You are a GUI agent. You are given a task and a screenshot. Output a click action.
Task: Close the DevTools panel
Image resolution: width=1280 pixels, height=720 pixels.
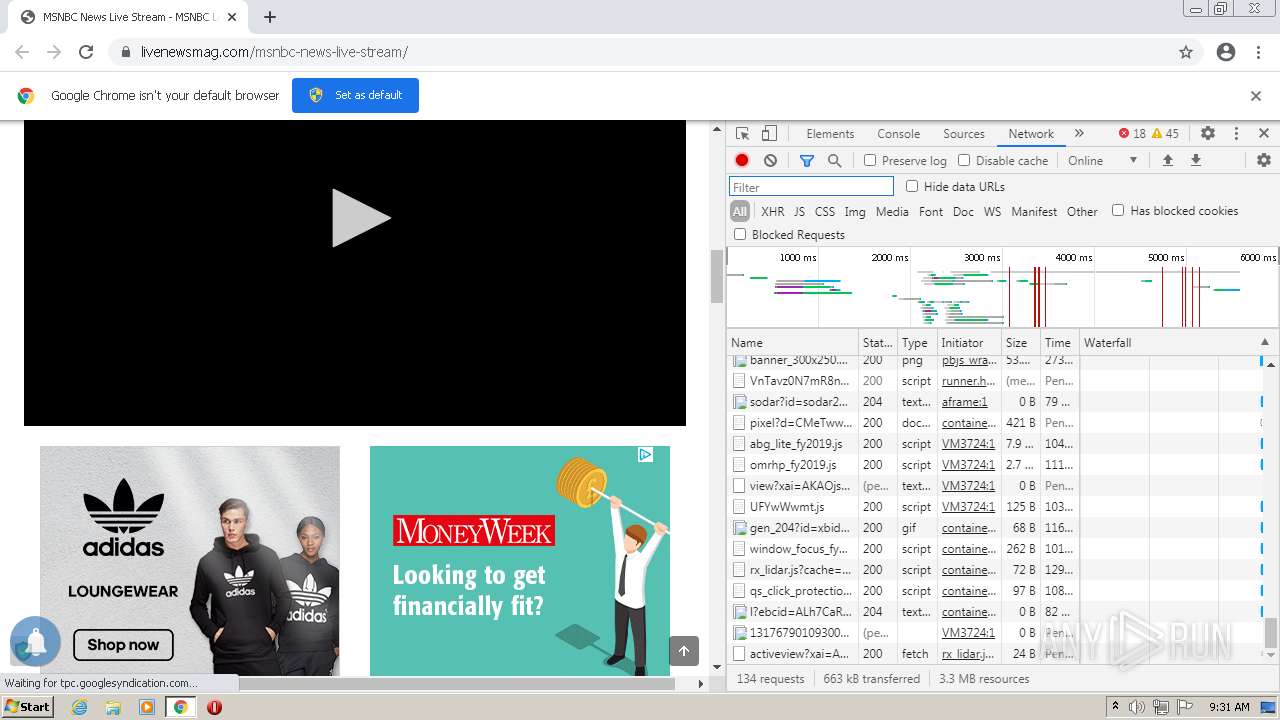1264,133
